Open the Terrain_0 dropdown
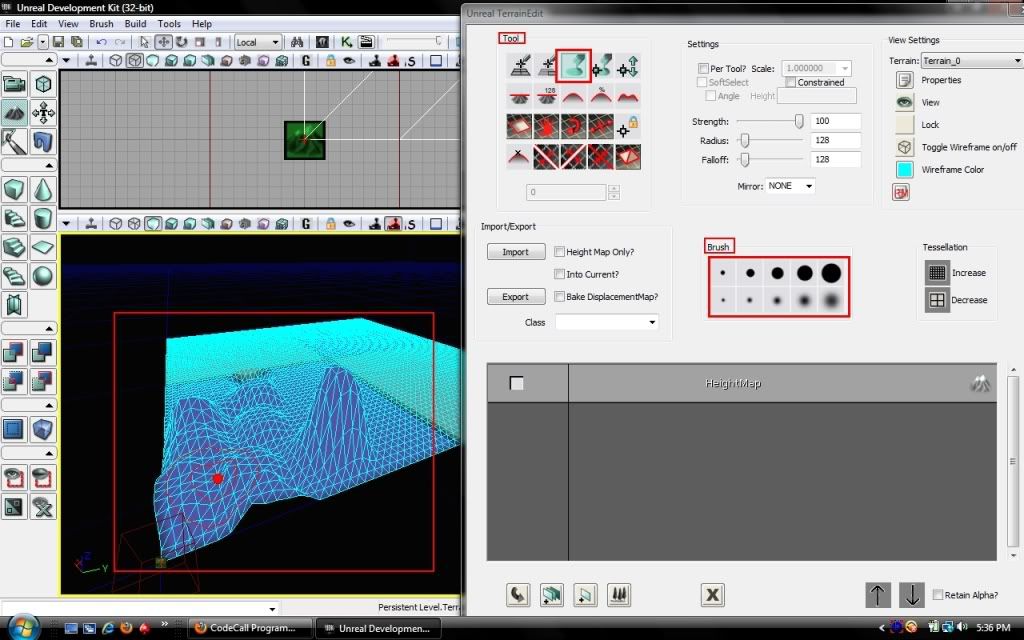Viewport: 1024px width, 640px height. tap(971, 61)
